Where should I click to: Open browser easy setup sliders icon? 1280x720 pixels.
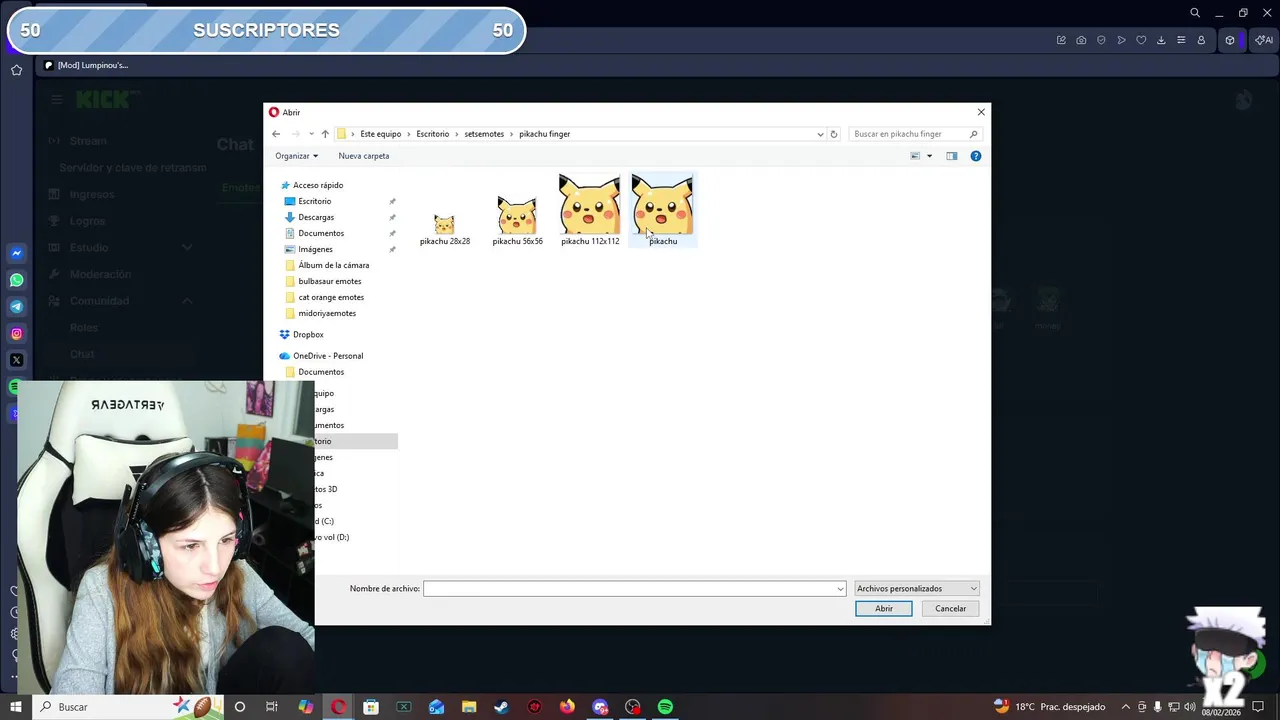click(x=1181, y=40)
